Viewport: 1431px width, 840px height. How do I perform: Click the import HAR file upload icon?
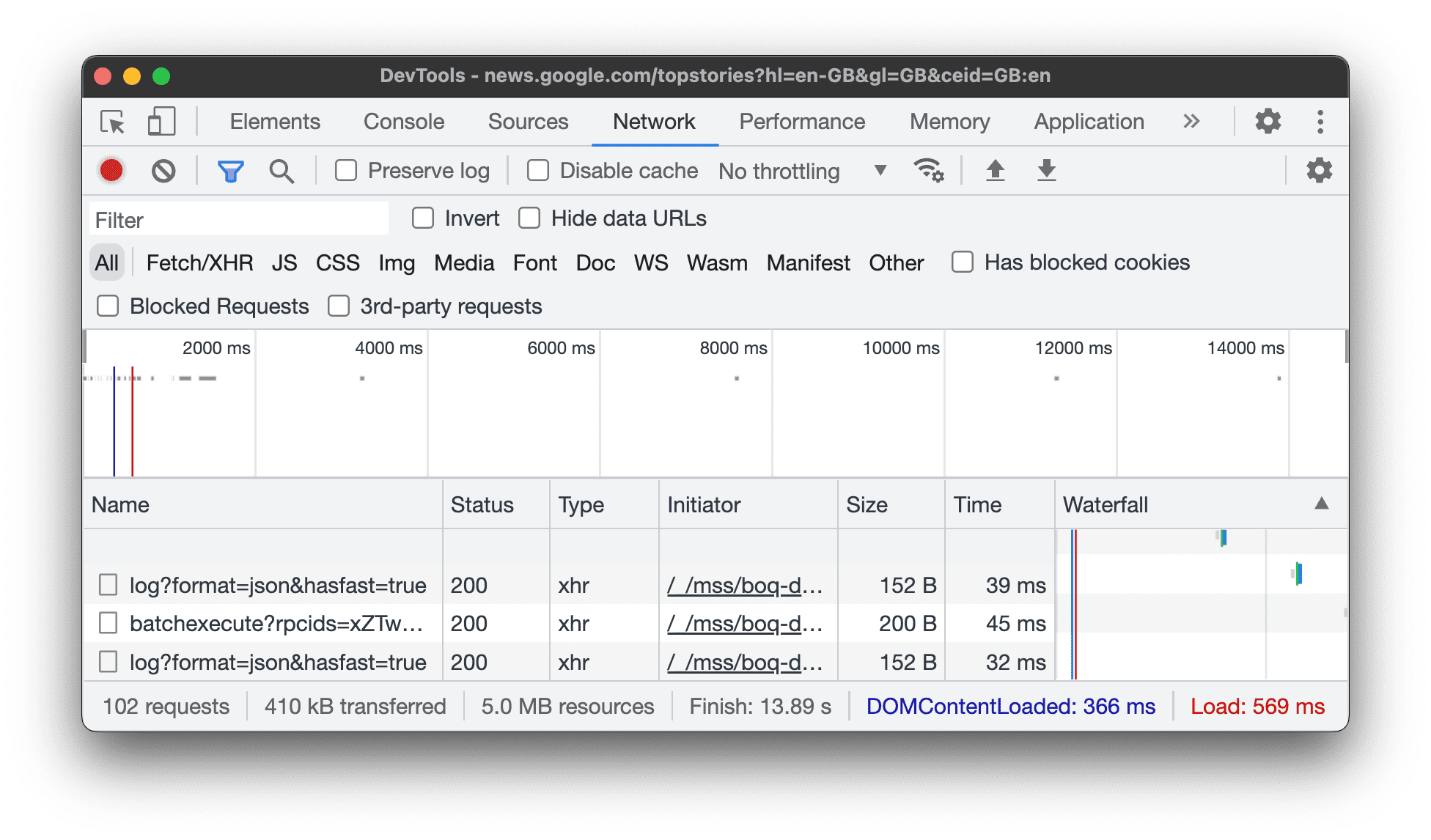coord(997,169)
